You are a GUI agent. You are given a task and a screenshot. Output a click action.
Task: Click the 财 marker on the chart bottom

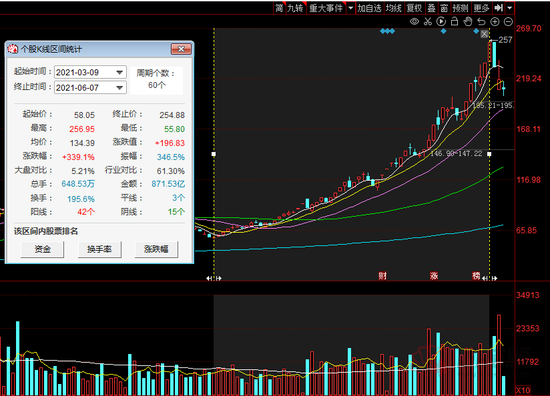[x=382, y=276]
